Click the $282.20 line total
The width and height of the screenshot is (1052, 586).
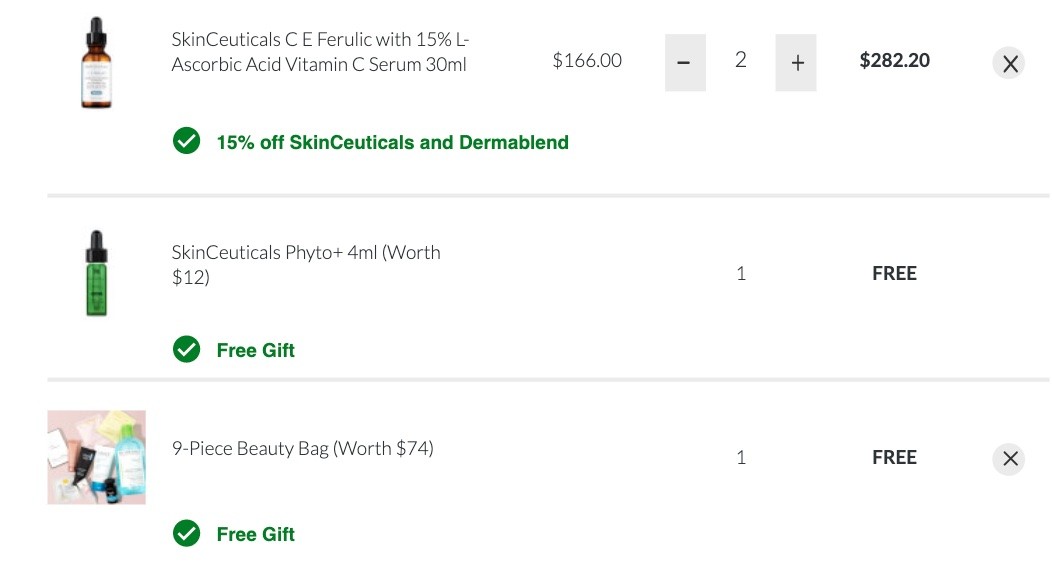point(894,61)
